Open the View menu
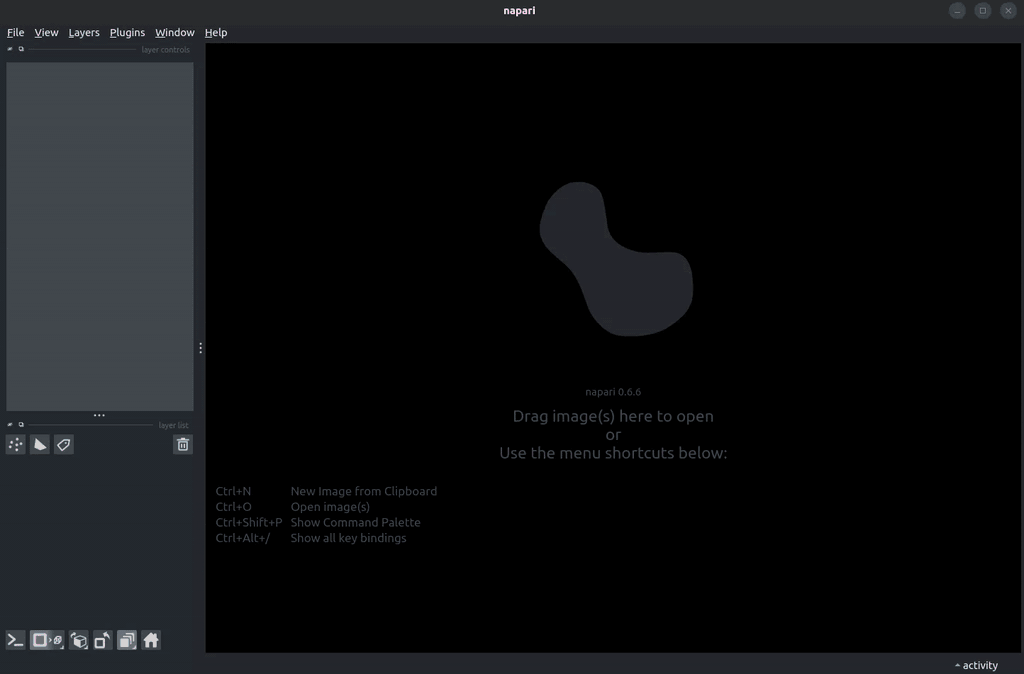This screenshot has height=674, width=1024. pos(46,32)
